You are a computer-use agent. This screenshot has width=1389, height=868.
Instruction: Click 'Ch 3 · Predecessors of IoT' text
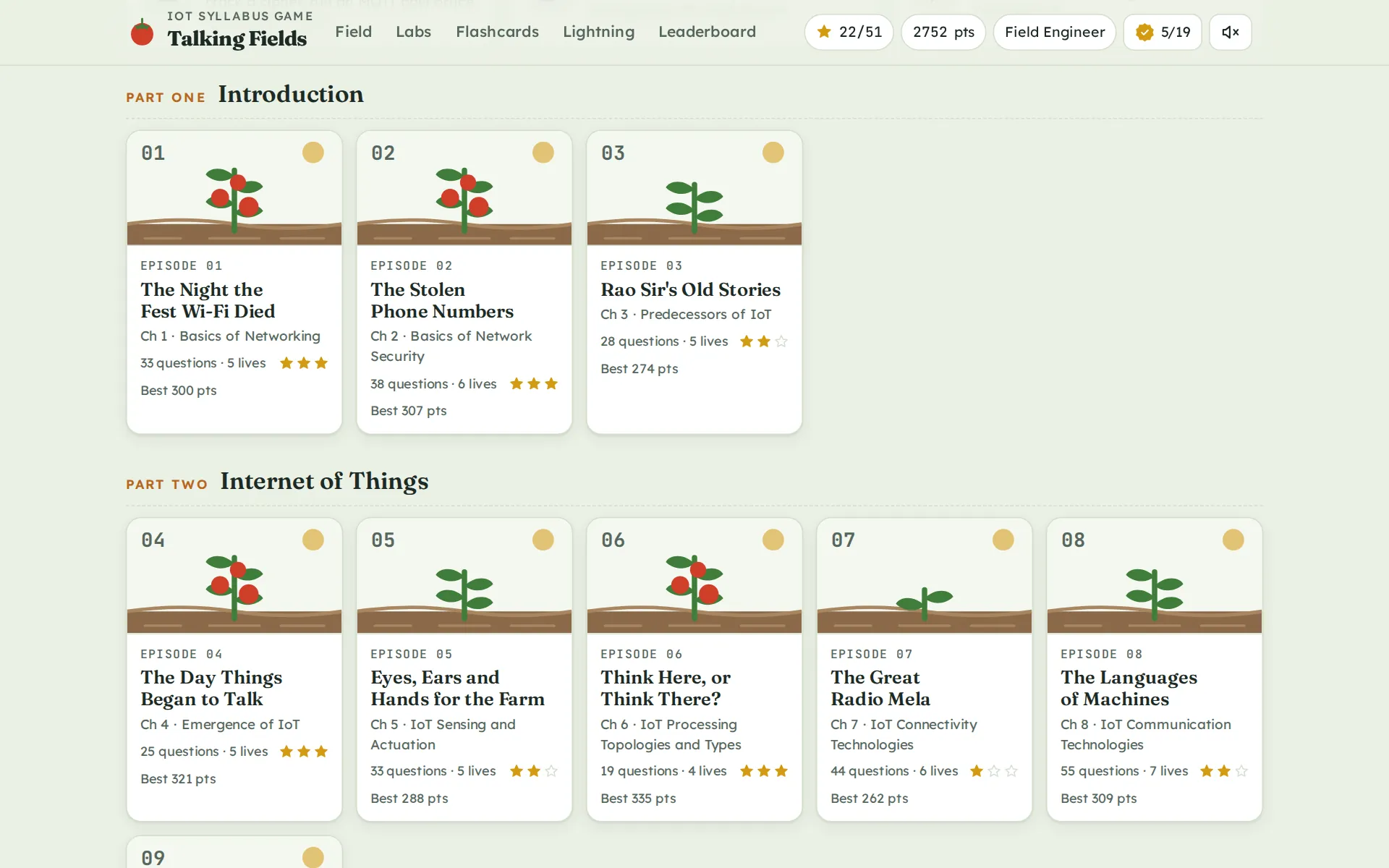[x=686, y=315]
